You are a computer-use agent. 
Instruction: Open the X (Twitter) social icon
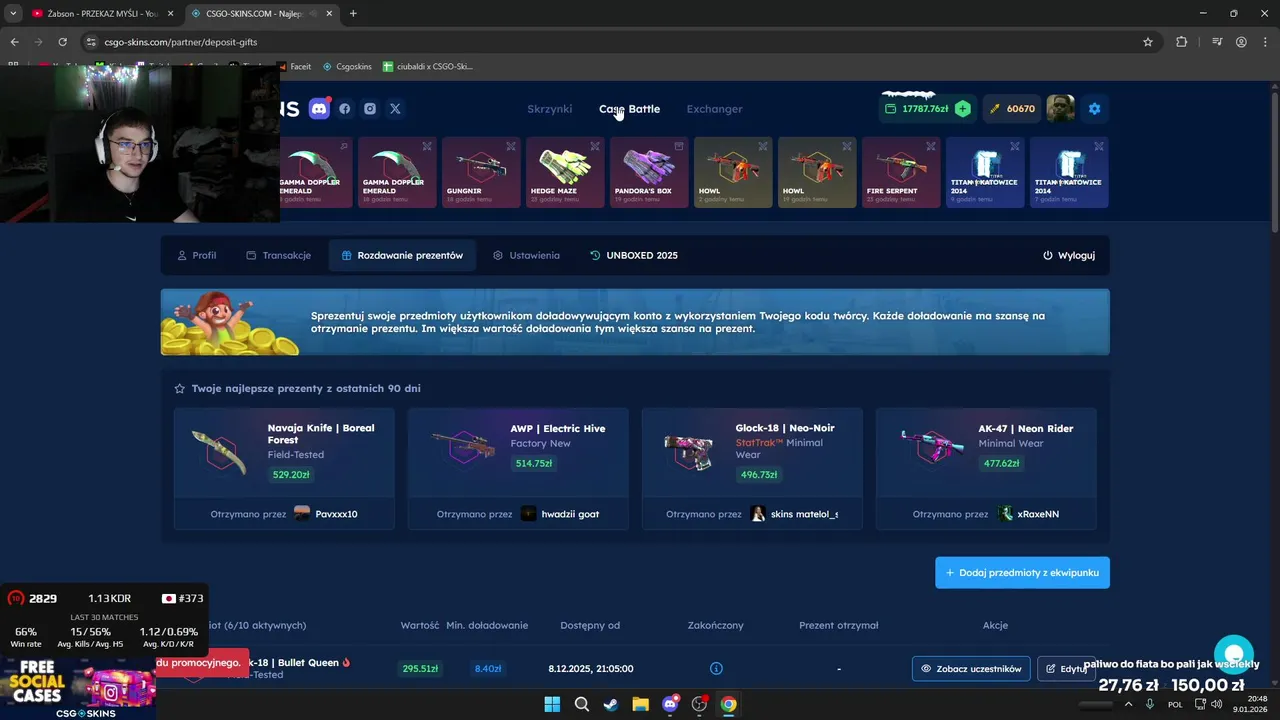(395, 109)
